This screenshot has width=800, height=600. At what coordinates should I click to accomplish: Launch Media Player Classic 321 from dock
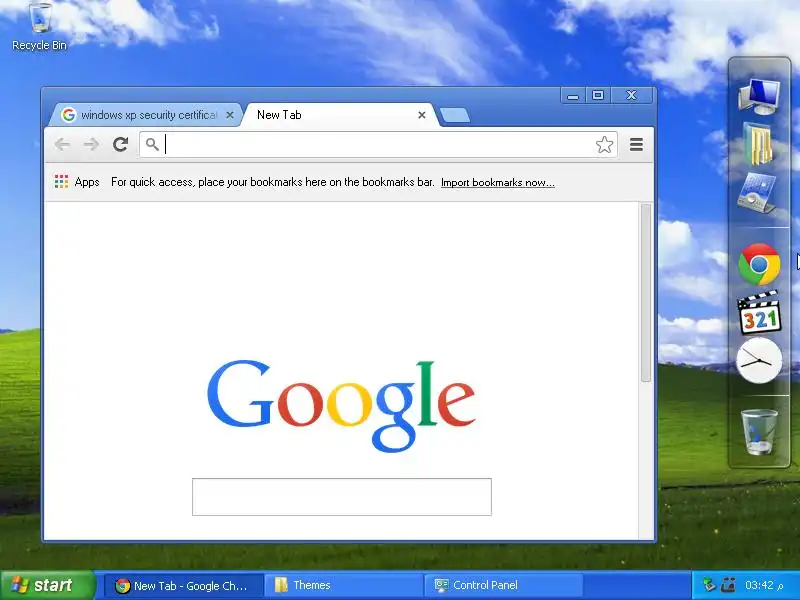759,312
